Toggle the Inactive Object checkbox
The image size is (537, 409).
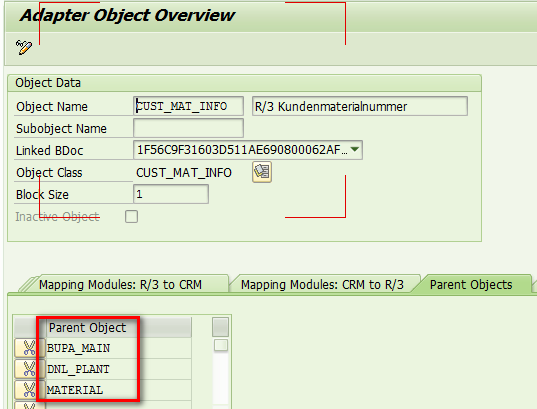(x=132, y=216)
